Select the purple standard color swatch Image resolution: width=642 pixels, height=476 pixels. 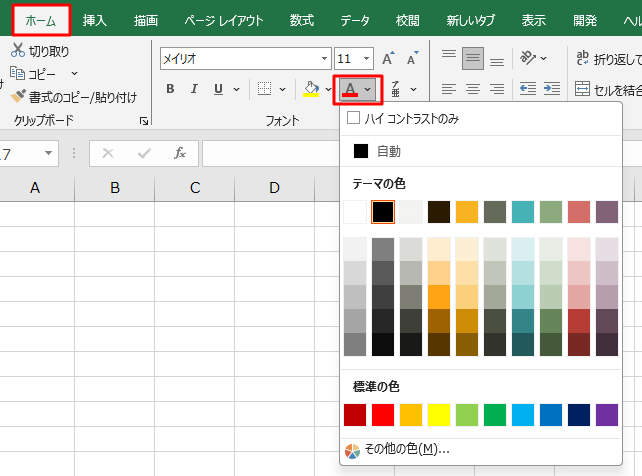(607, 414)
